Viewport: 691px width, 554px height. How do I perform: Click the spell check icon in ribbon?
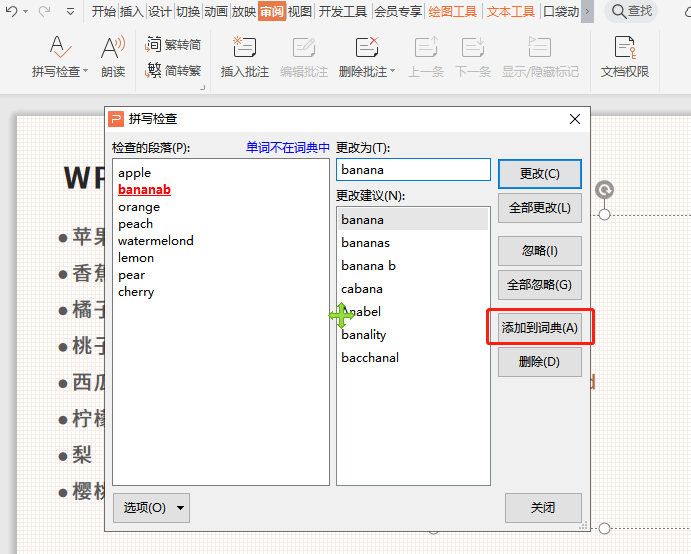pos(59,47)
